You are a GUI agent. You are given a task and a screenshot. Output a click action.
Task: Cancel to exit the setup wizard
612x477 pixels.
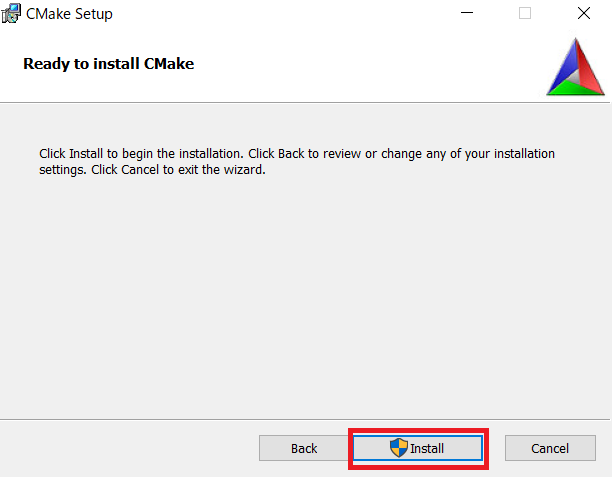click(550, 448)
